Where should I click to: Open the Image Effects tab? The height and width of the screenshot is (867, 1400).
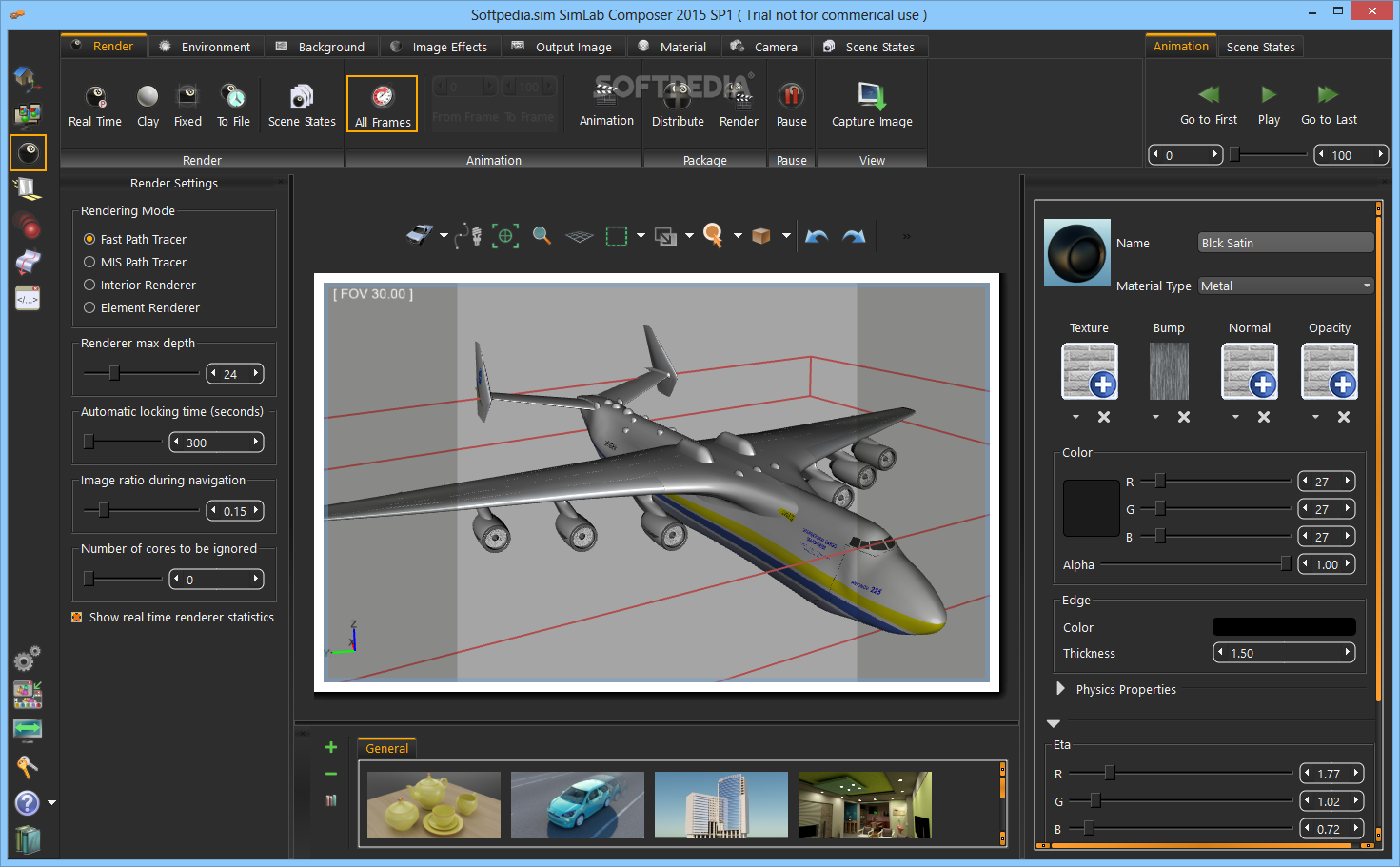pos(439,47)
